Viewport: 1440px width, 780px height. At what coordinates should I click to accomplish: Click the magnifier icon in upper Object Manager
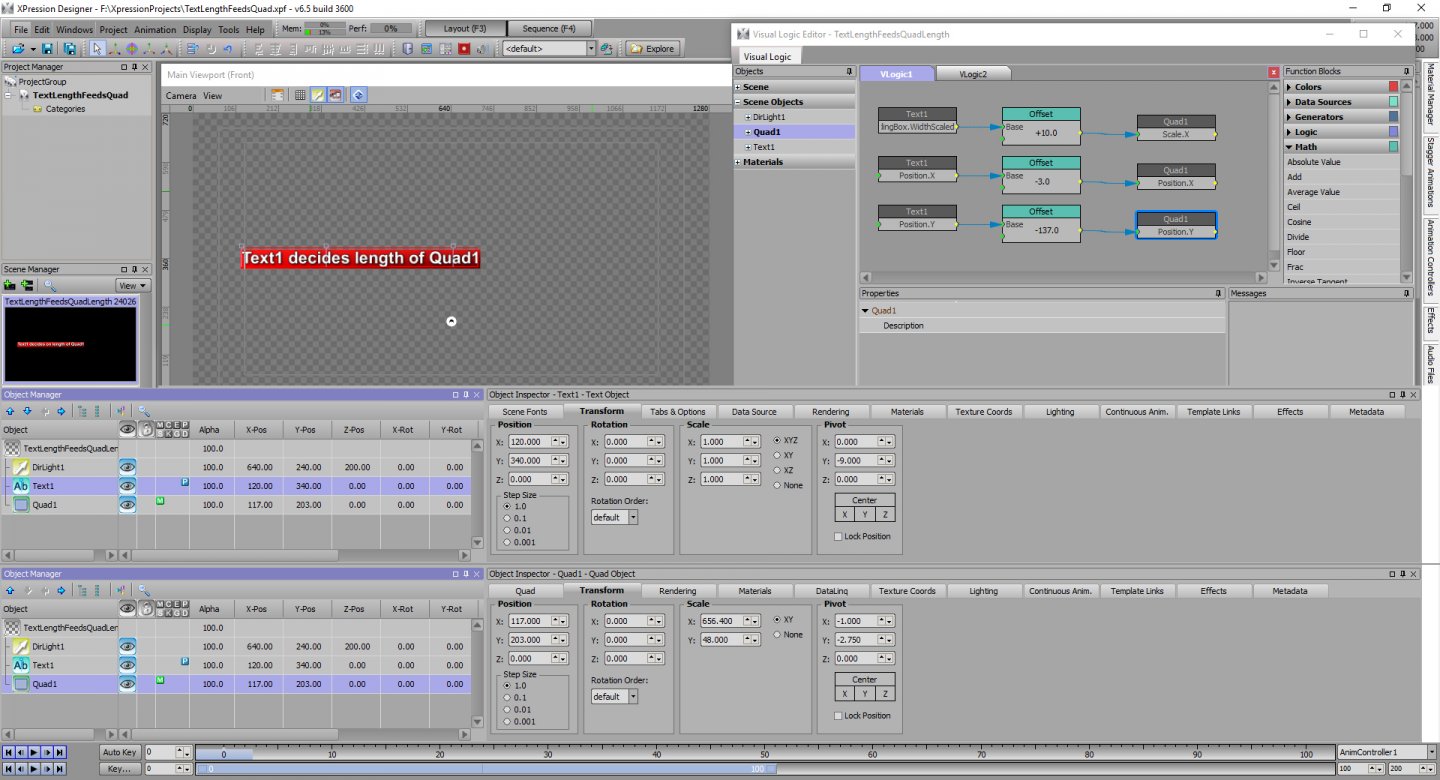(144, 410)
